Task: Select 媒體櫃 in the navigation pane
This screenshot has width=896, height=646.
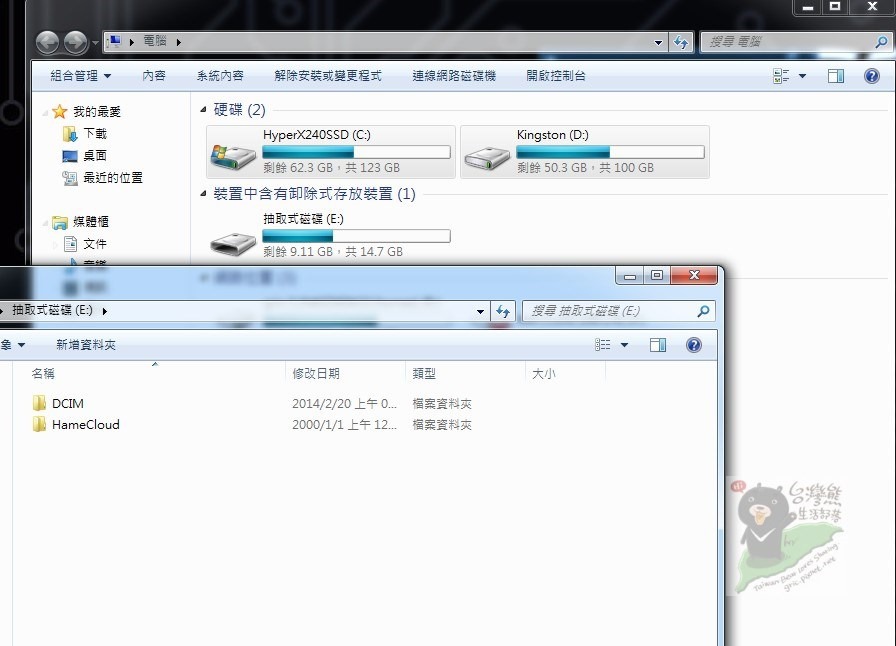Action: [90, 222]
